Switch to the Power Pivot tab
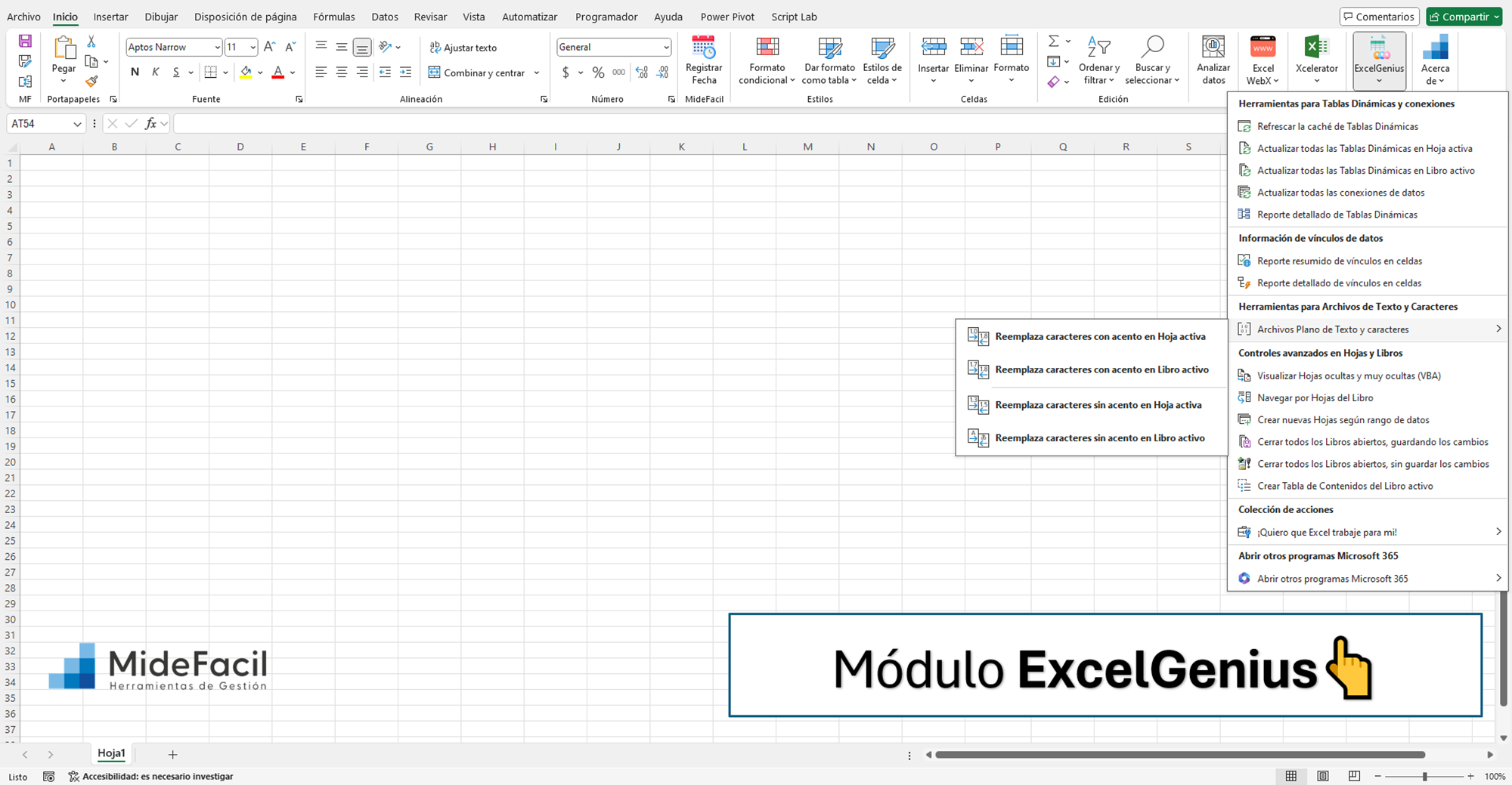Viewport: 1512px width, 785px height. [x=727, y=17]
